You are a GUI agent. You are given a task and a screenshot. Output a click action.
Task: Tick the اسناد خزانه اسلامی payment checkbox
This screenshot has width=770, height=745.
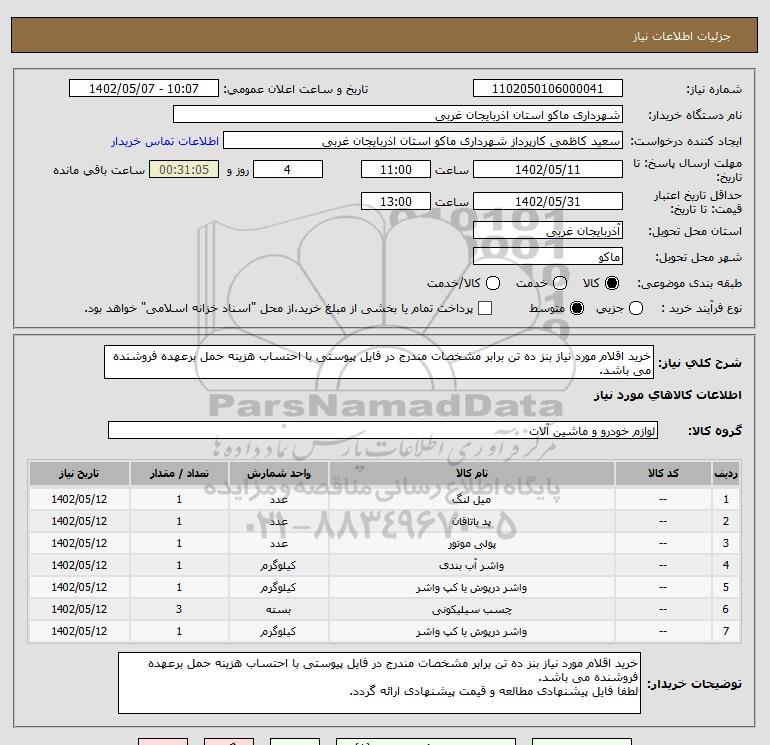[485, 308]
